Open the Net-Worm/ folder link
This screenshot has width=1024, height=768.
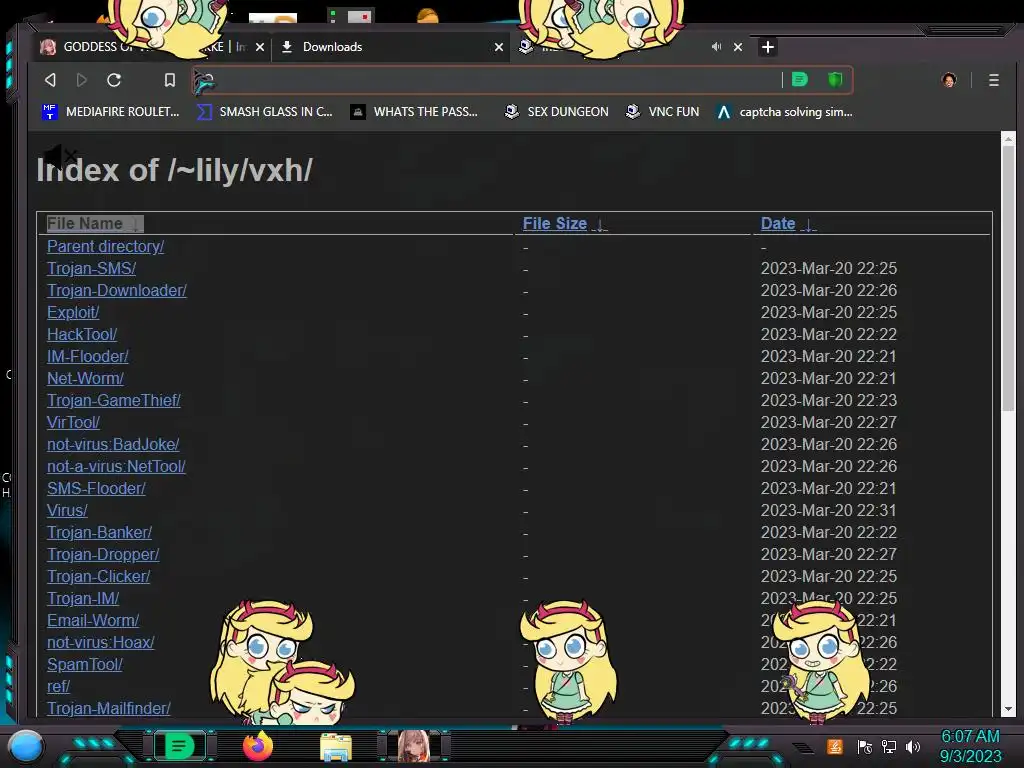[85, 378]
